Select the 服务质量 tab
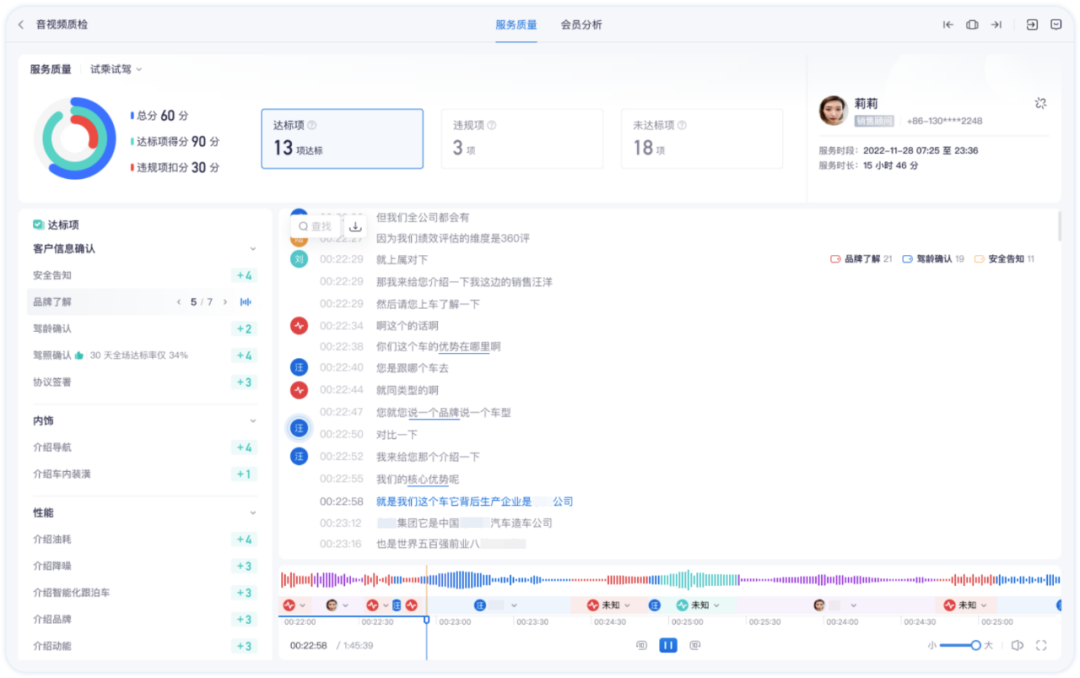 515,24
